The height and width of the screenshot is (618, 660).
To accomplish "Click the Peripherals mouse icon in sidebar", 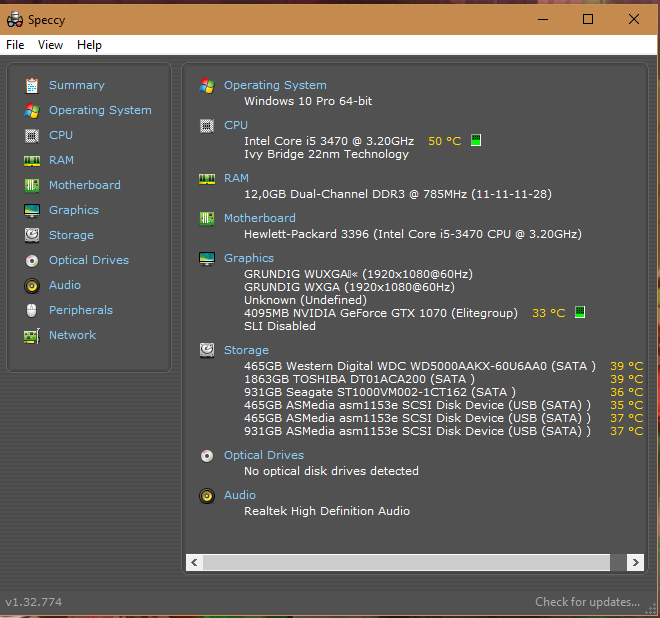I will coord(32,311).
